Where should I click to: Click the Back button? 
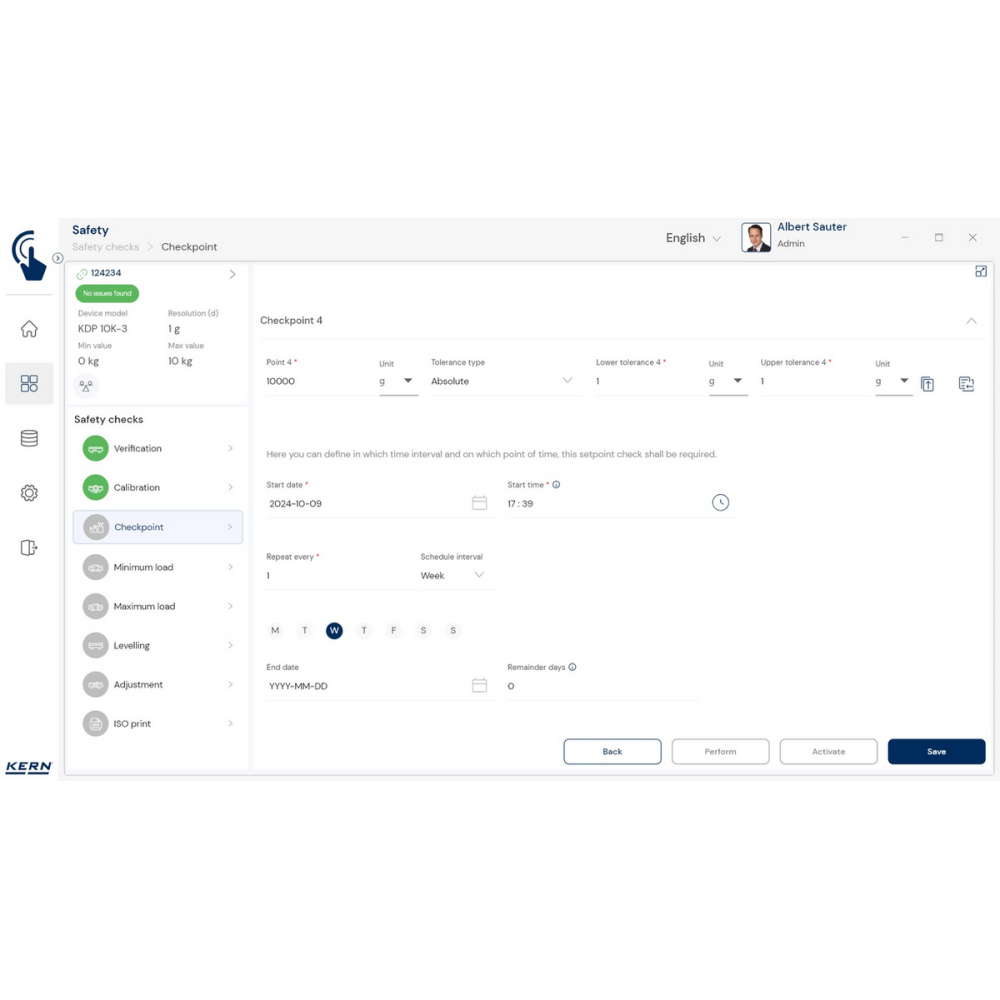click(612, 752)
